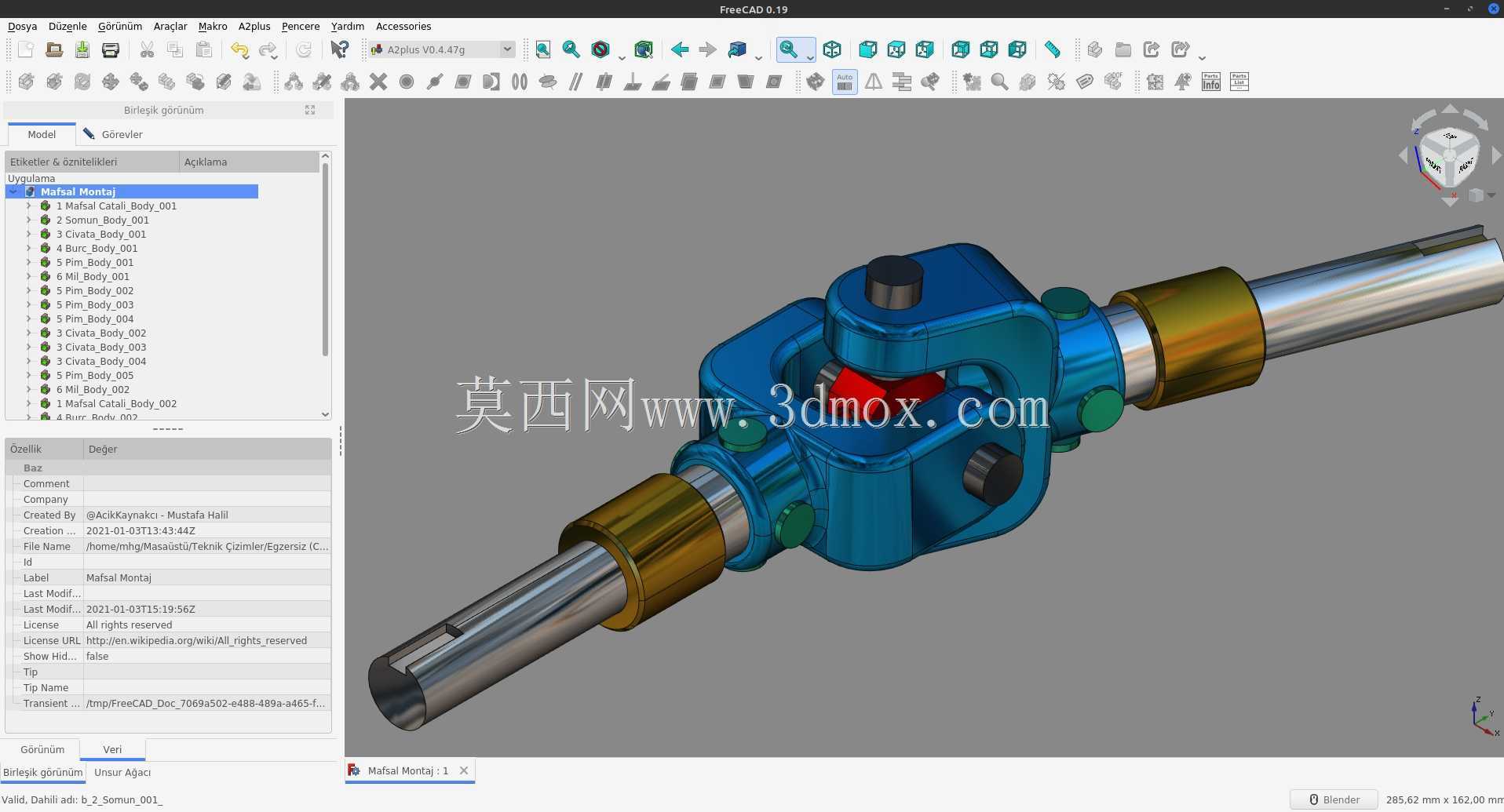Click the scroll down arrow of the model tree

click(325, 414)
